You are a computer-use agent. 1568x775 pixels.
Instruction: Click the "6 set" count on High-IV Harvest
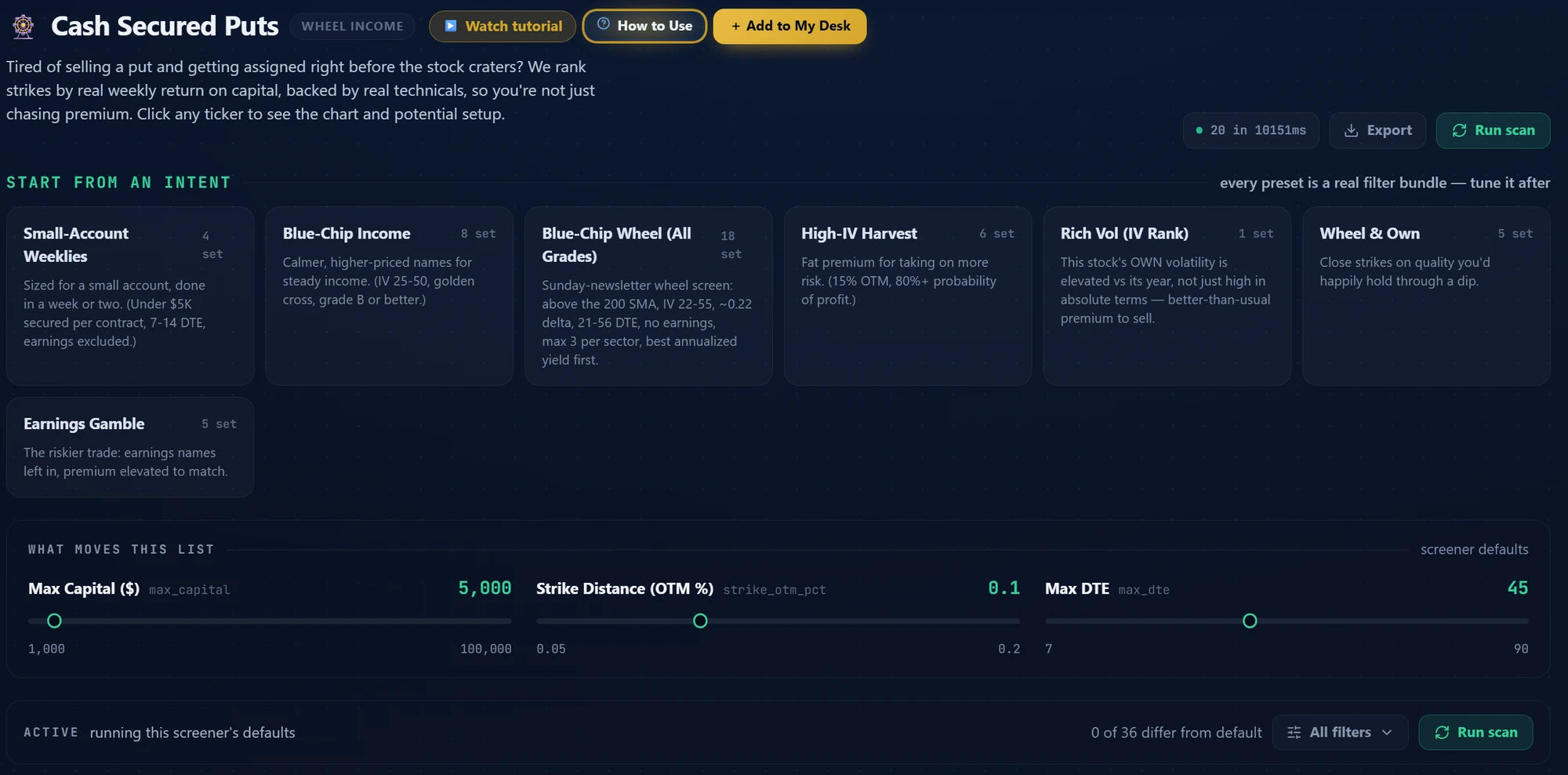pyautogui.click(x=996, y=234)
